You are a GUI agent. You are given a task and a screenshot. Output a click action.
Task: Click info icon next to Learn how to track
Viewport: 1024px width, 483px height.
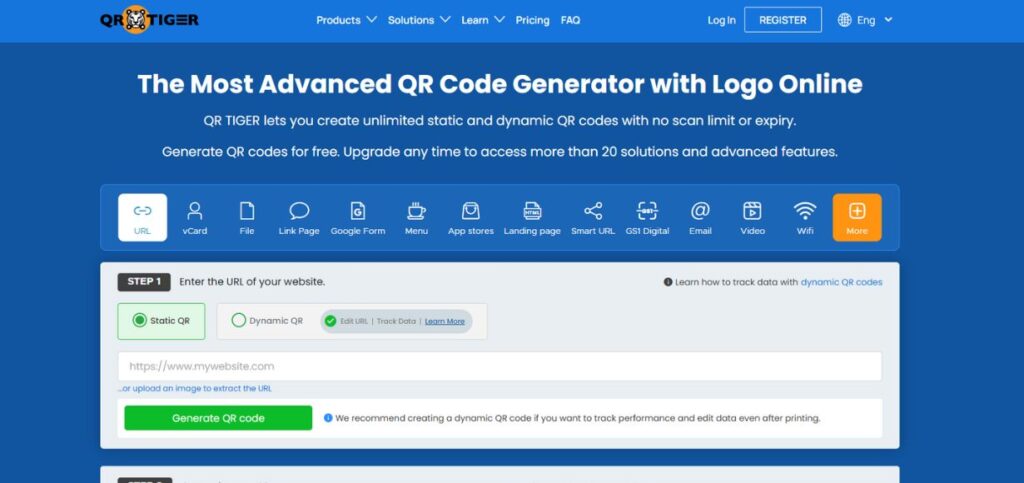(x=668, y=282)
